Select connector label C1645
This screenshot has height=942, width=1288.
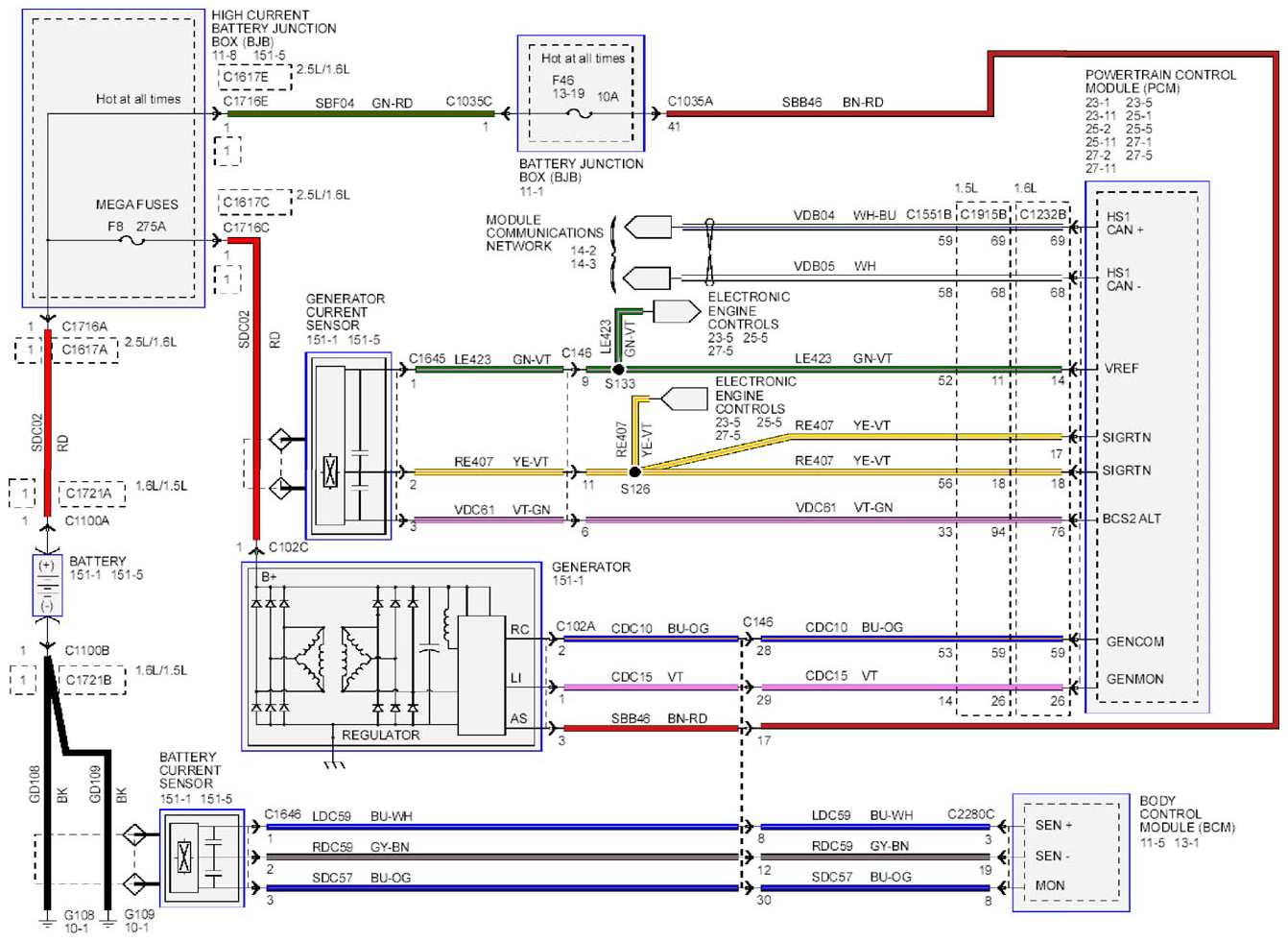tap(427, 358)
